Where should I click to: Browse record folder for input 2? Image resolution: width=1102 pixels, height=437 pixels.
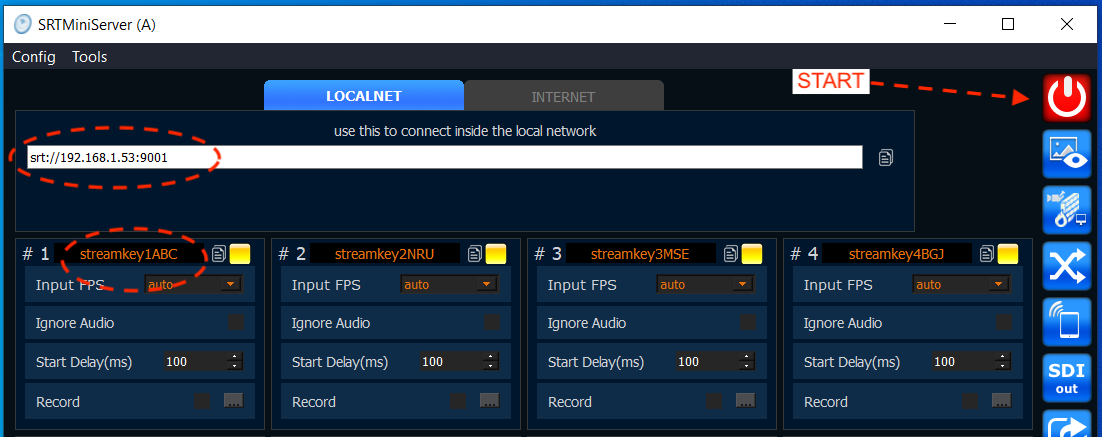coord(489,400)
